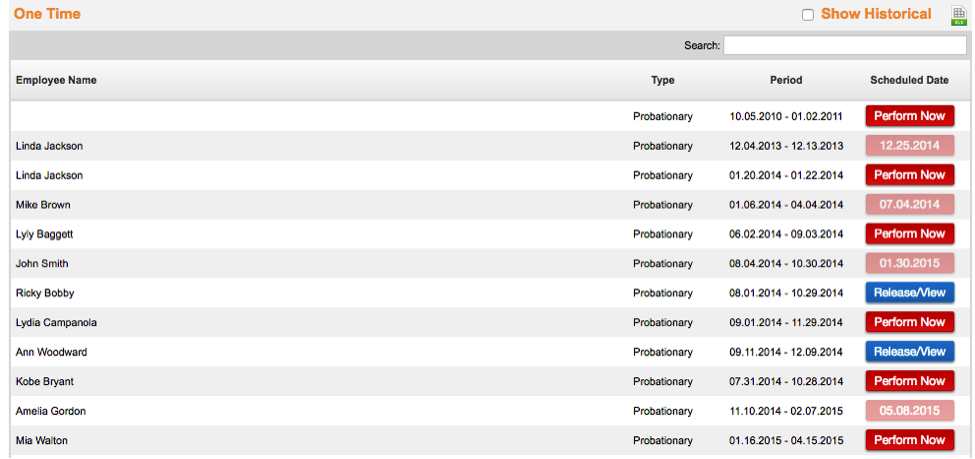Image resolution: width=975 pixels, height=459 pixels.
Task: Enable the Show Historical checkbox
Action: (x=808, y=15)
